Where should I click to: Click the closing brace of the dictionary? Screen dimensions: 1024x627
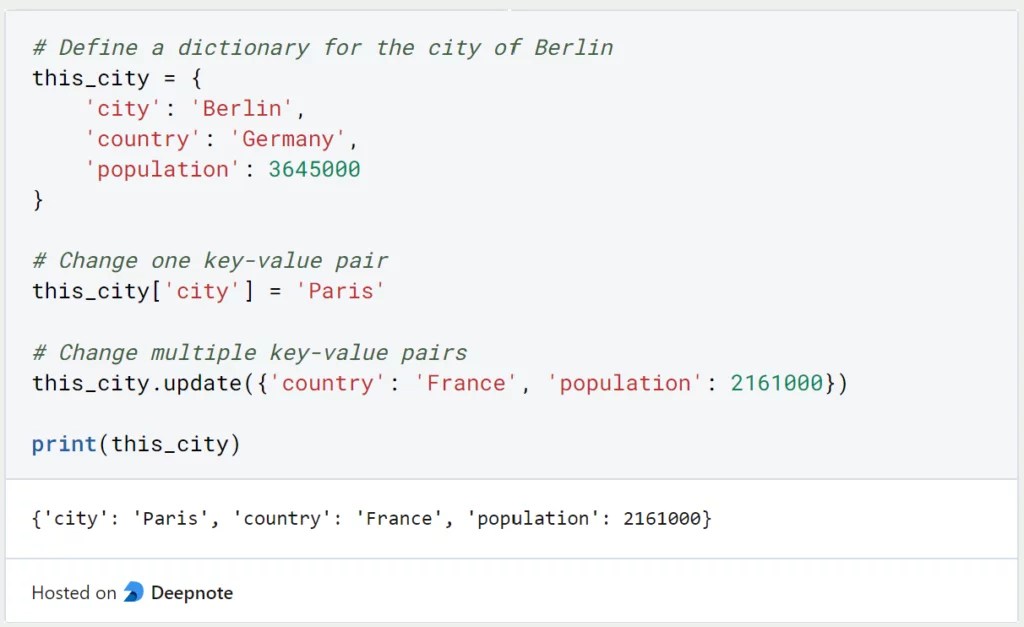tap(38, 200)
